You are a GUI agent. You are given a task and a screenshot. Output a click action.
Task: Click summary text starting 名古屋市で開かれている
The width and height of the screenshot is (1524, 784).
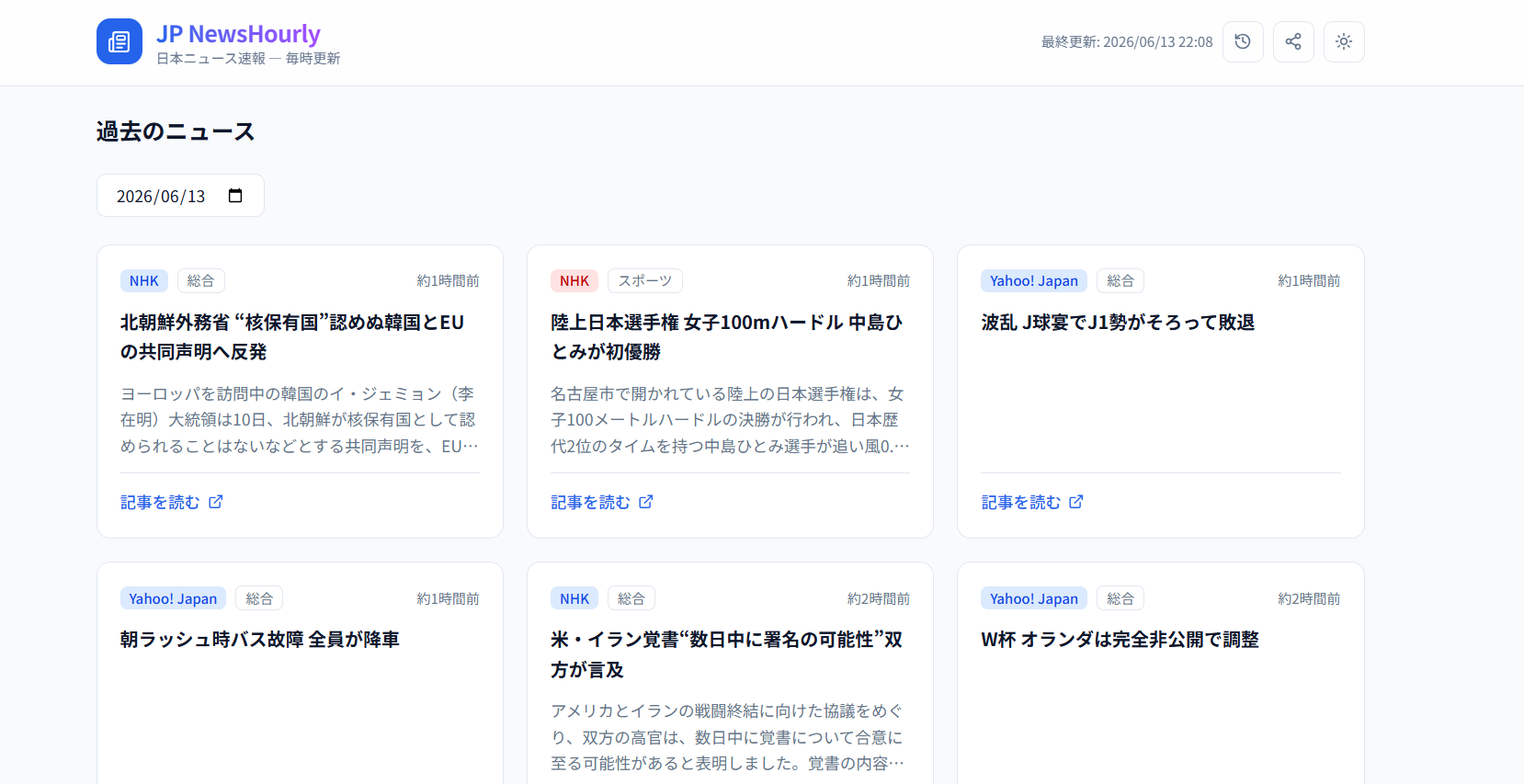(x=730, y=420)
